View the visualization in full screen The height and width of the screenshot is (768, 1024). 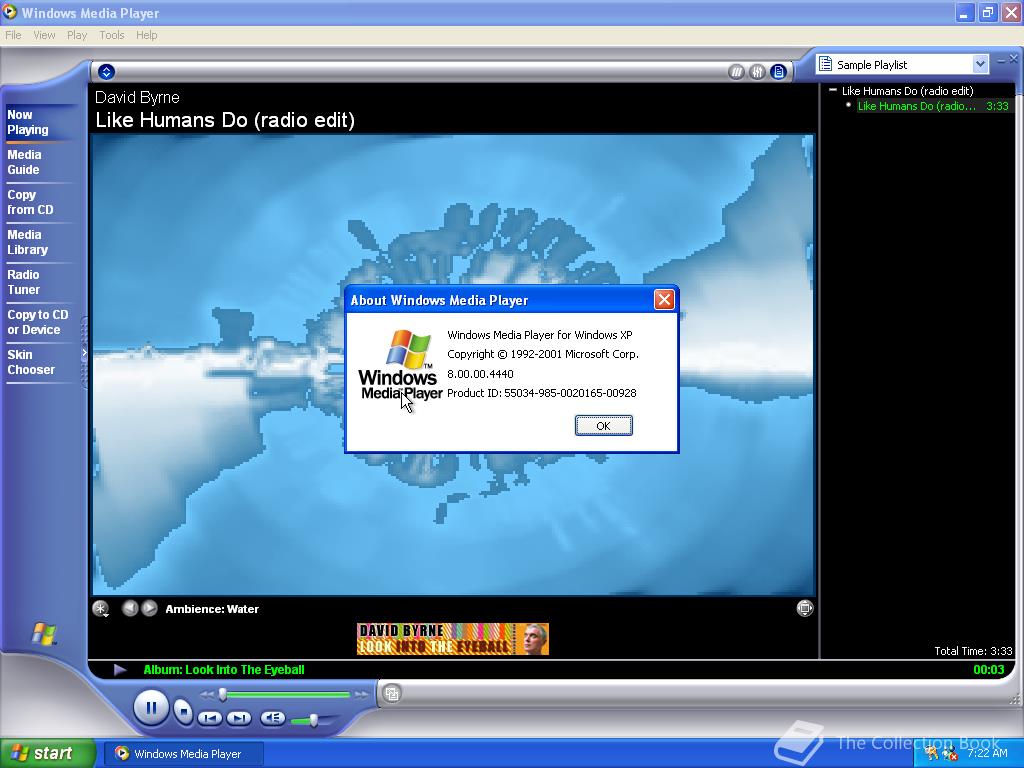[x=805, y=609]
